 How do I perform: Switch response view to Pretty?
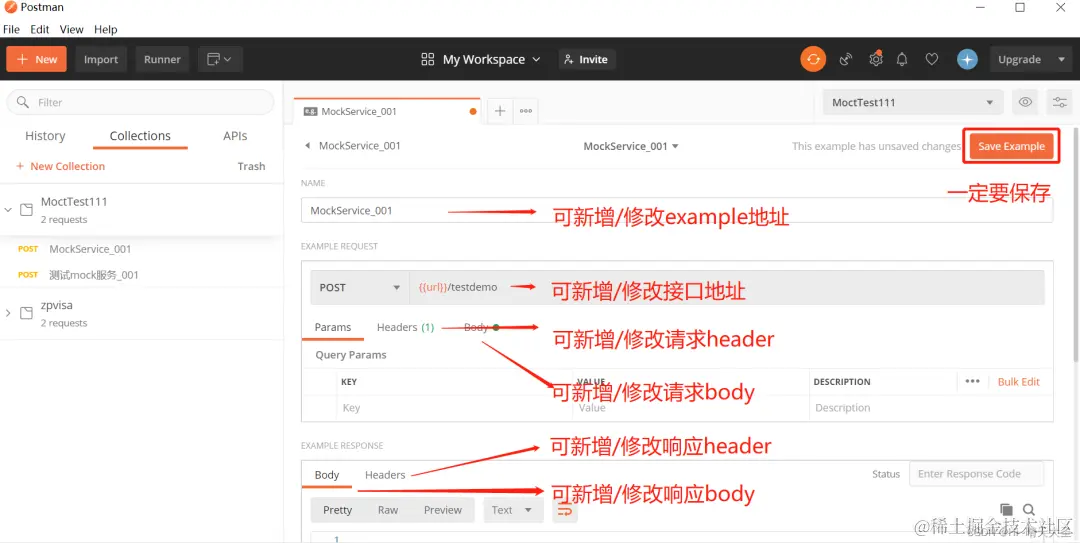tap(338, 510)
